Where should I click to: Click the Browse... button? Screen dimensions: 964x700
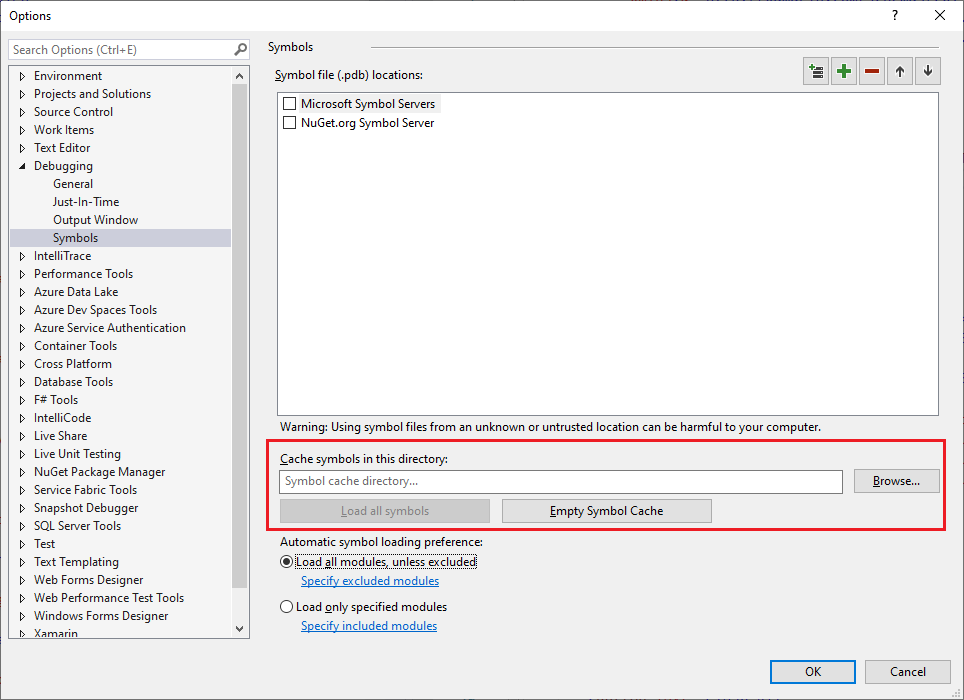tap(896, 481)
